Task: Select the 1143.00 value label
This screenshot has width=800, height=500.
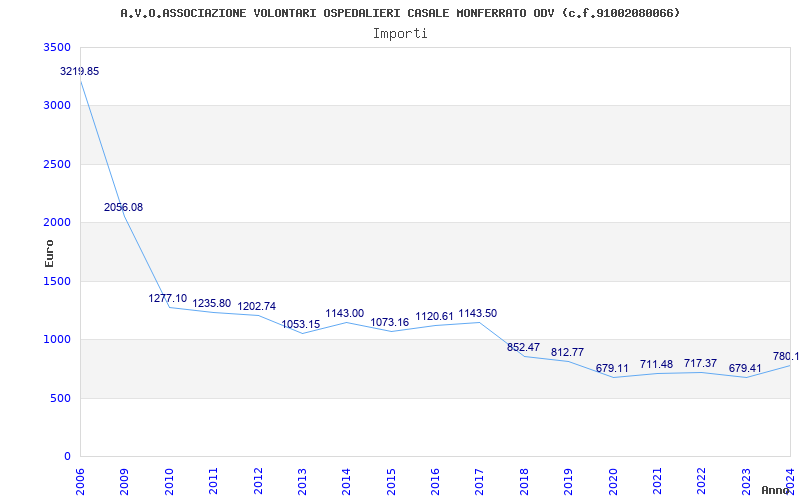Action: pyautogui.click(x=345, y=313)
